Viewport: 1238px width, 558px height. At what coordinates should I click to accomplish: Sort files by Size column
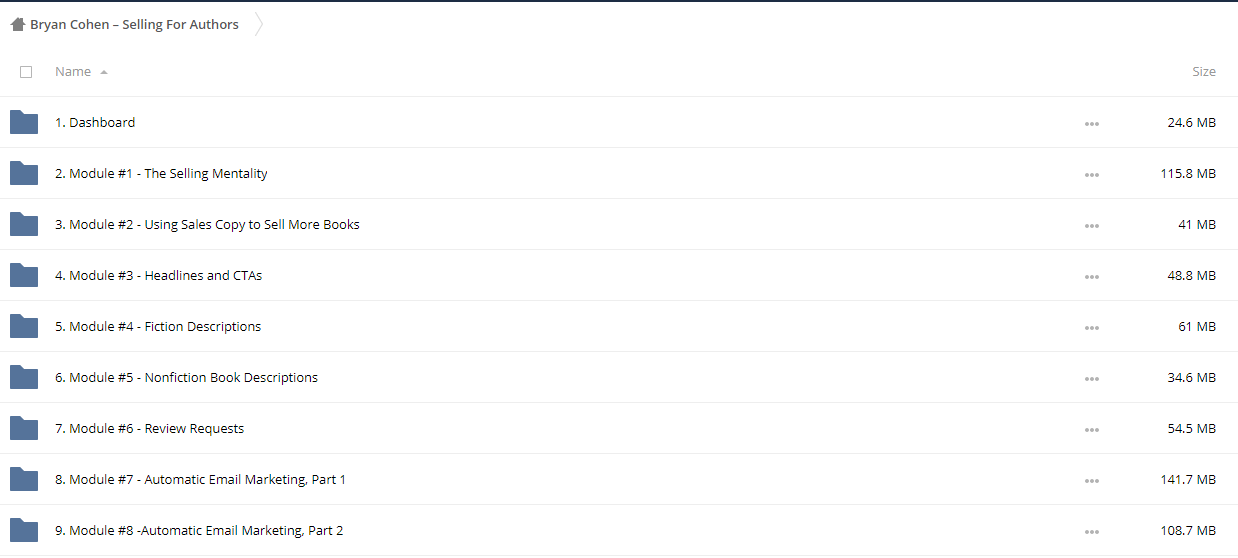tap(1204, 72)
